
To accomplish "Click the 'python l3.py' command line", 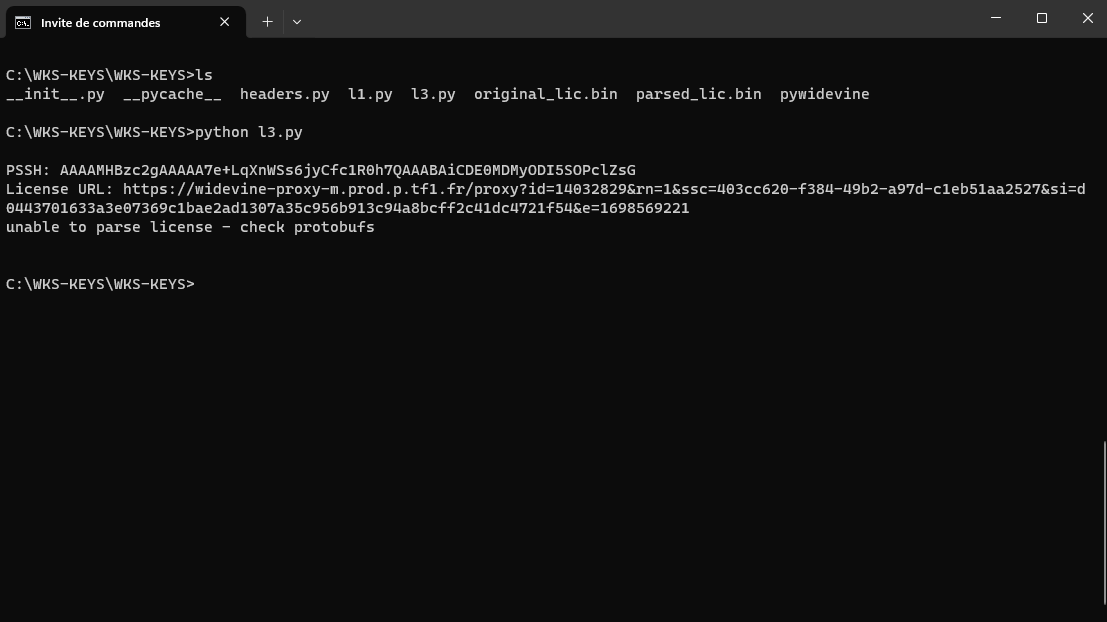I will [248, 132].
